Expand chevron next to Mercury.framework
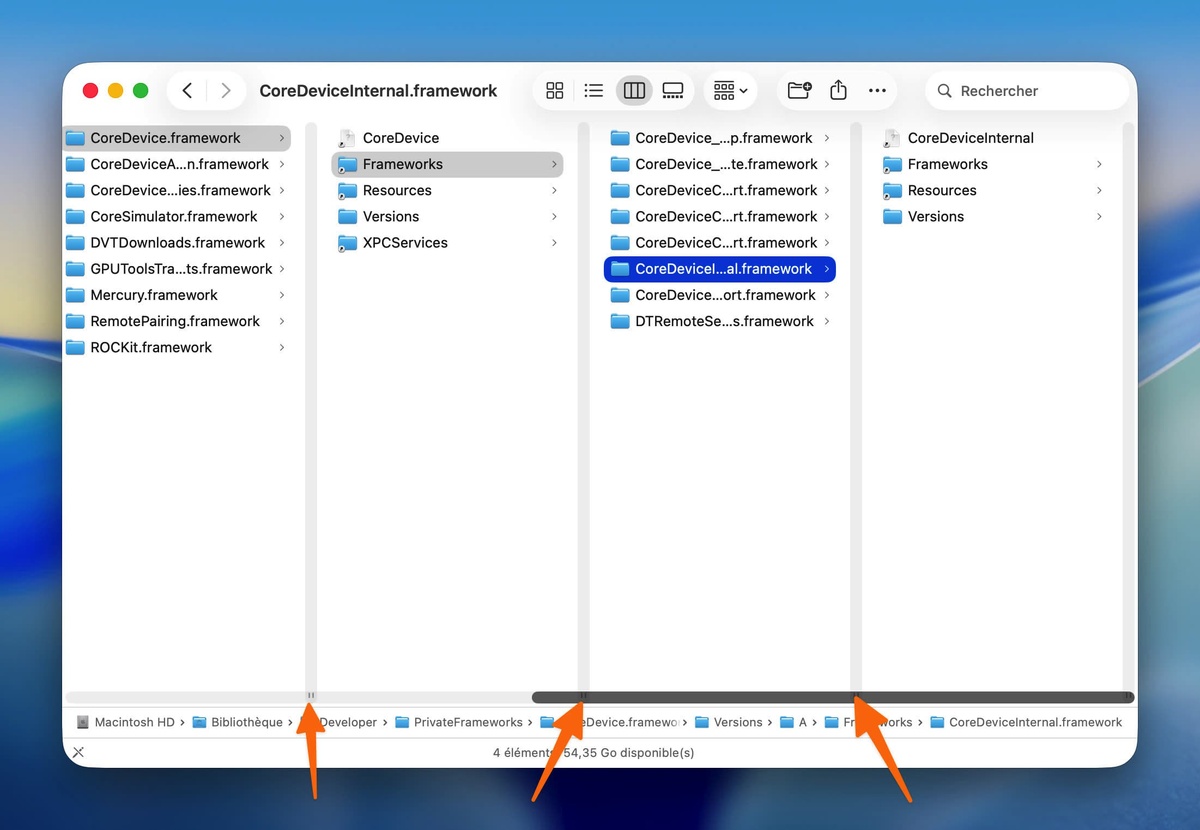This screenshot has width=1200, height=830. tap(282, 295)
